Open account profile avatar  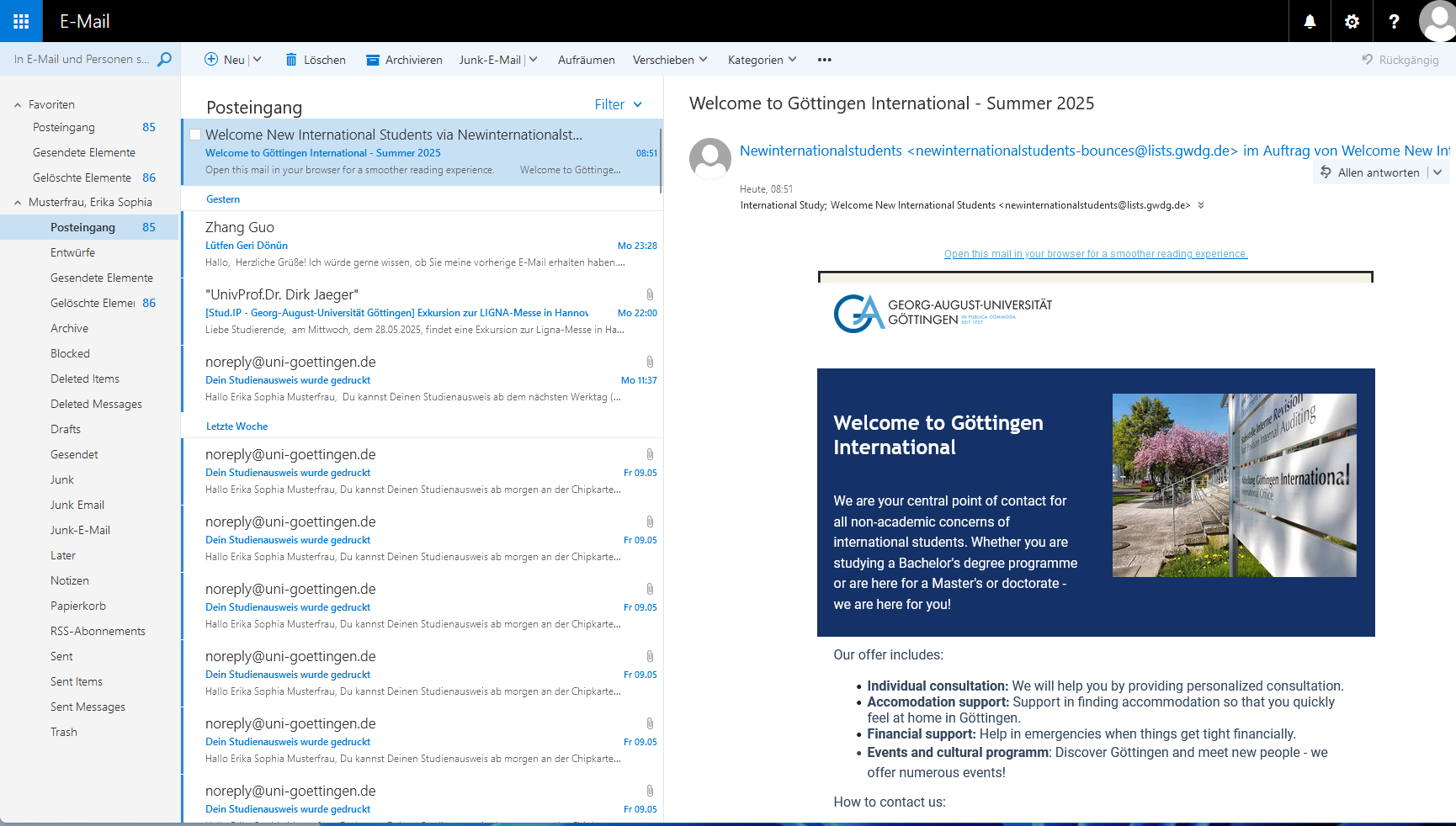[1437, 21]
